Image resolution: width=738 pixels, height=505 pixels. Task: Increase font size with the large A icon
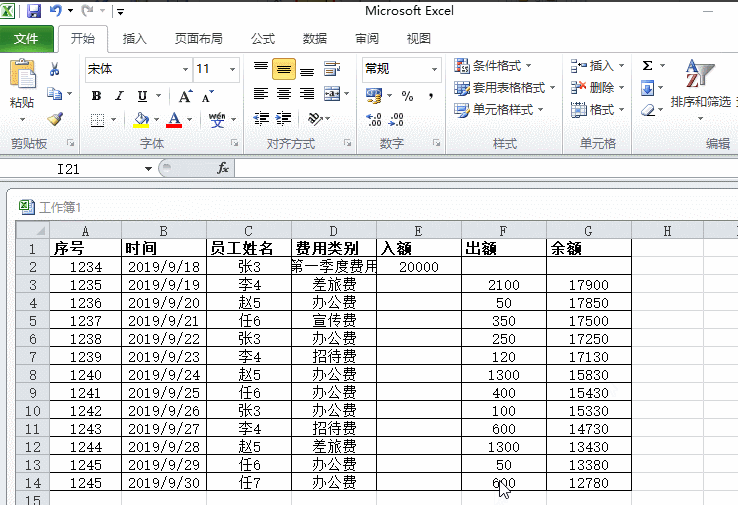tap(185, 96)
